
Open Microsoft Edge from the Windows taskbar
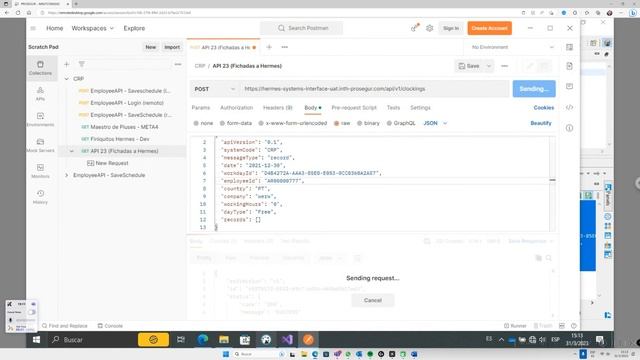(202, 340)
